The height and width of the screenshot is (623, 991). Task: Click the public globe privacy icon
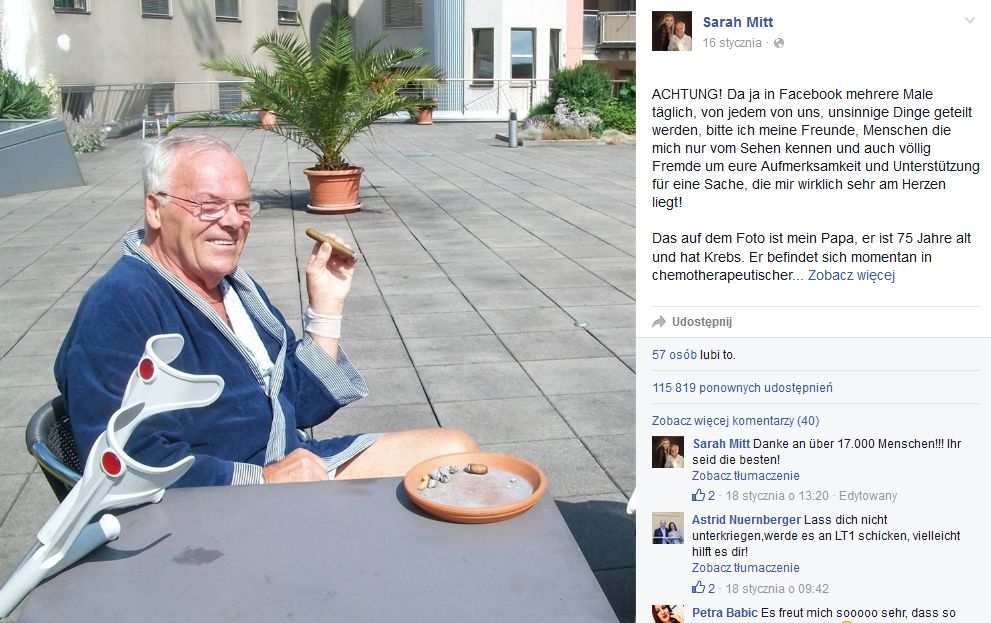tap(779, 43)
